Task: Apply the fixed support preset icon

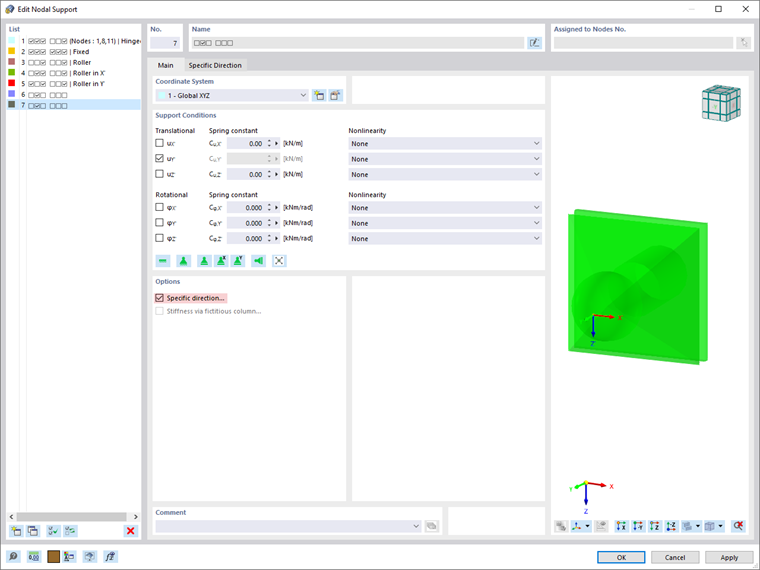Action: click(259, 261)
